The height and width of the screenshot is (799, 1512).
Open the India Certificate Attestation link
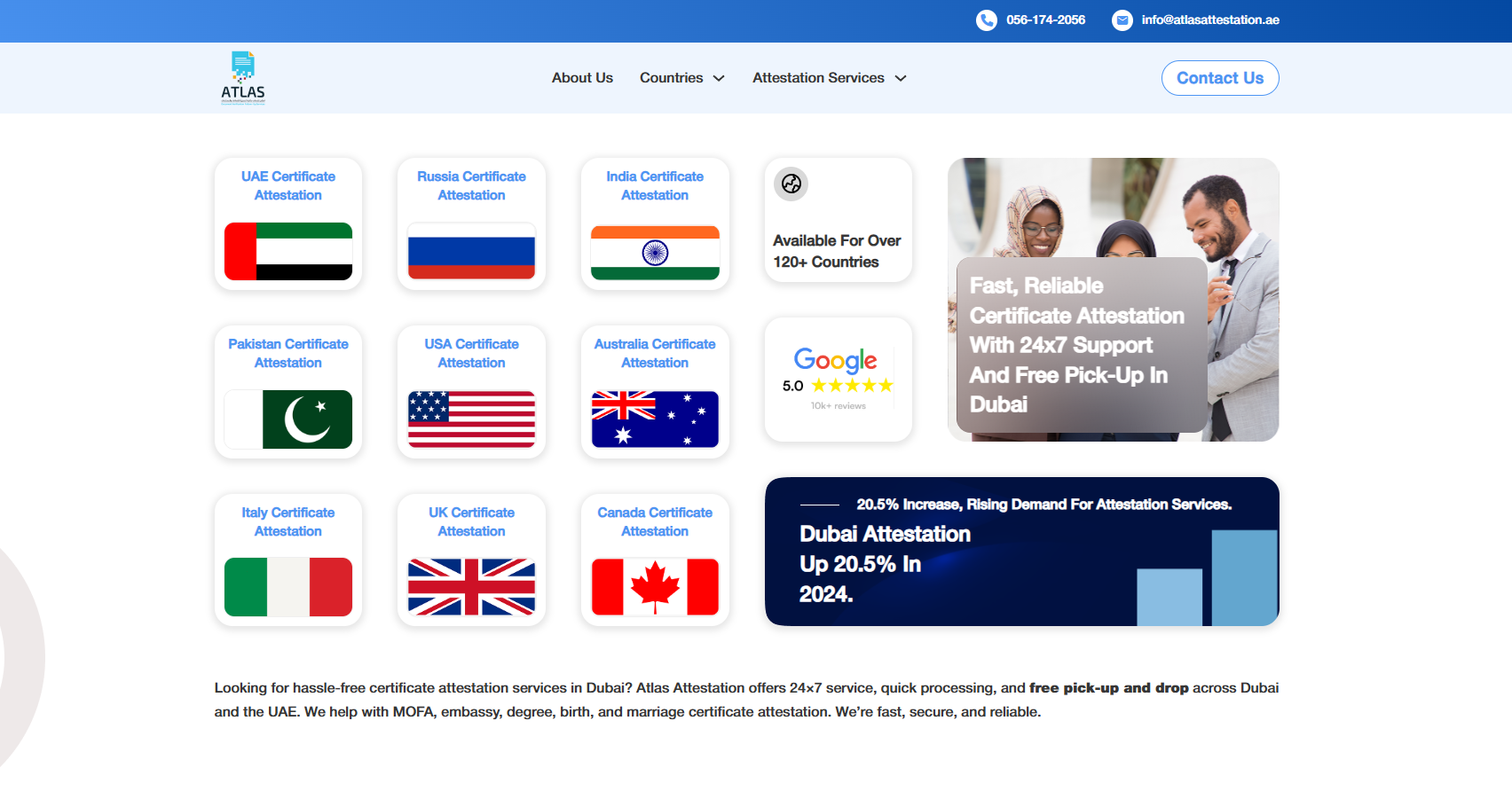[x=655, y=185]
